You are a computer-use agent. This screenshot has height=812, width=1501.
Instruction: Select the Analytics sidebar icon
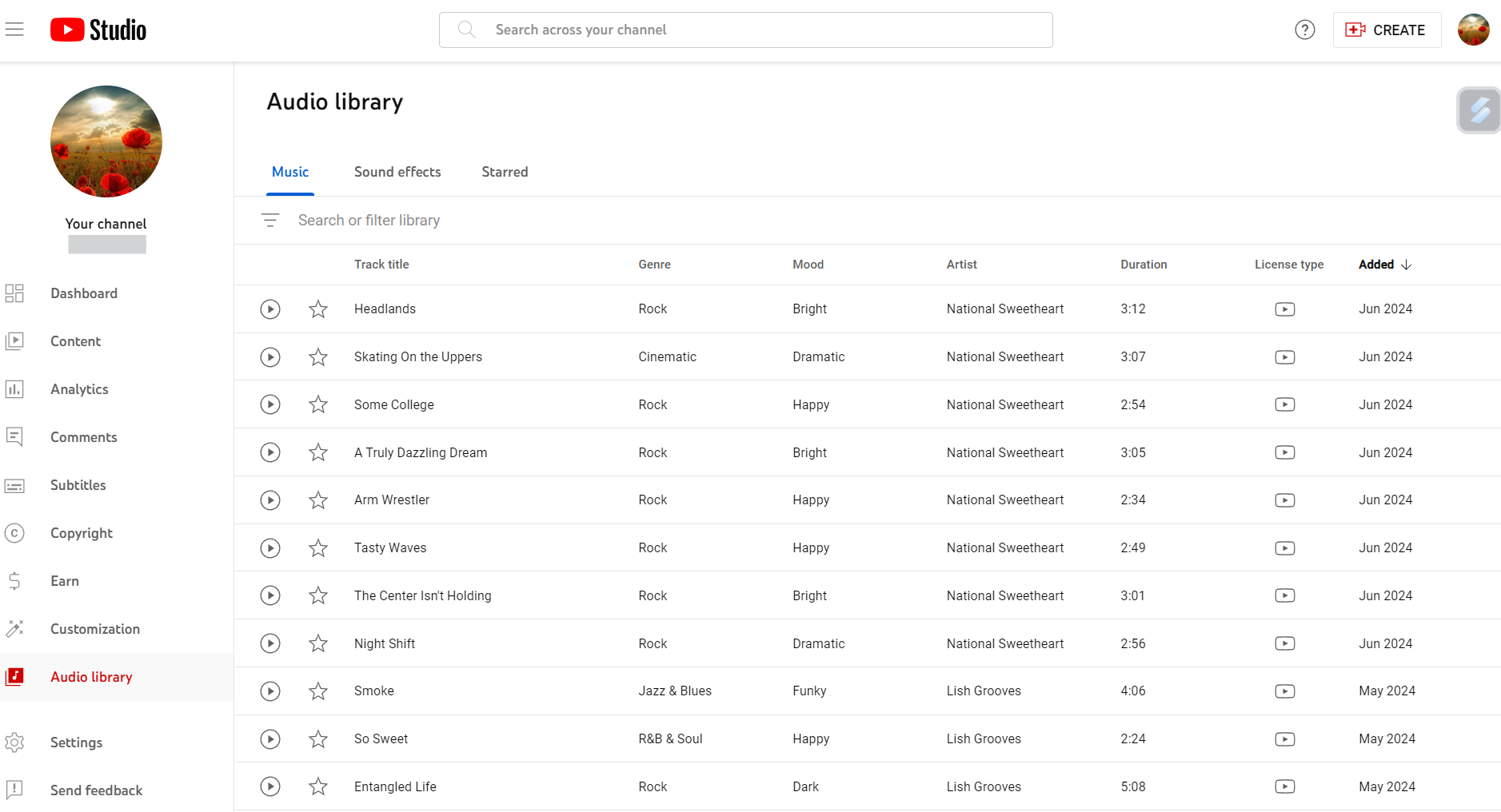point(15,389)
